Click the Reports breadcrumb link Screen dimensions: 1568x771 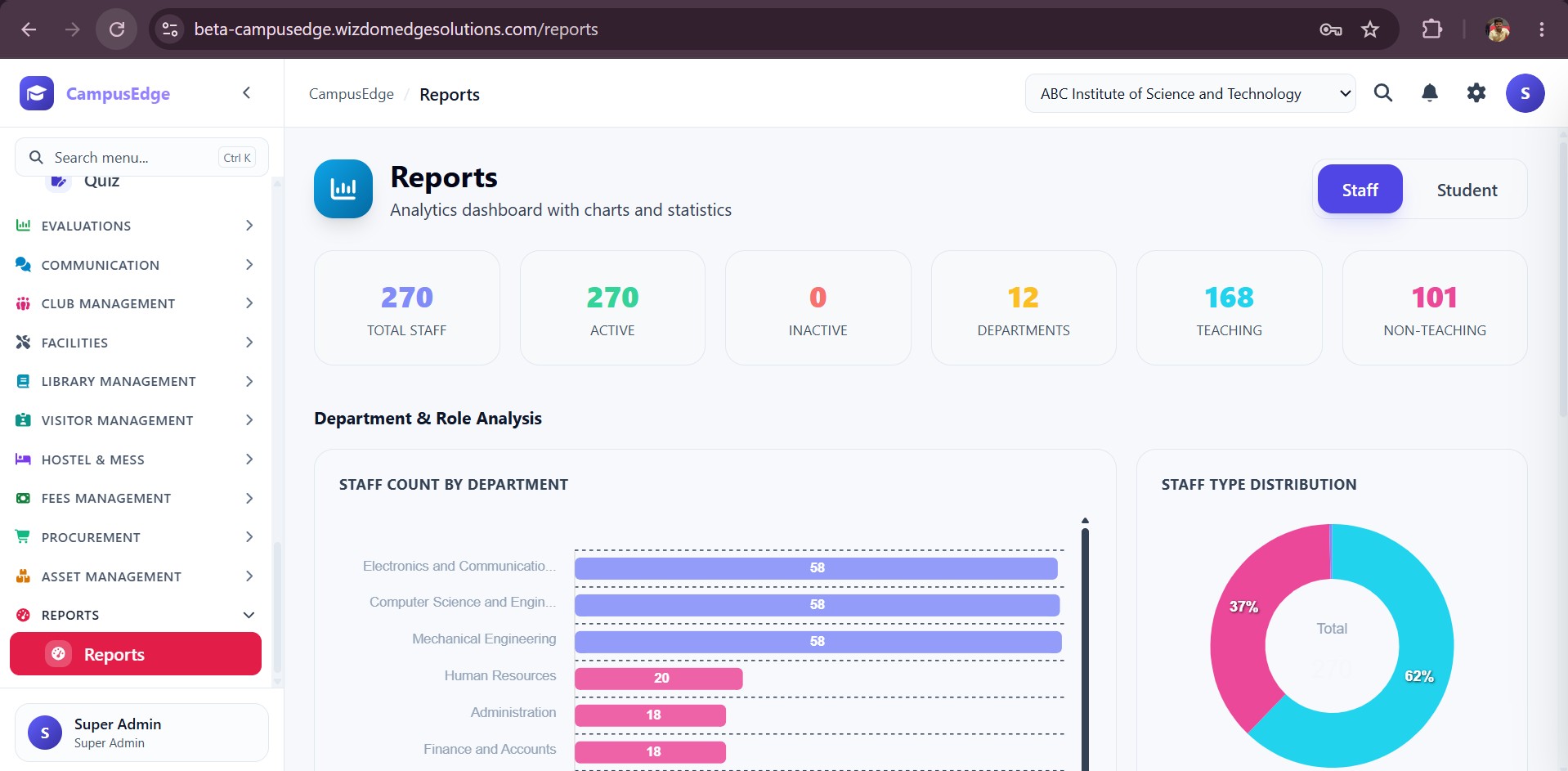click(450, 94)
